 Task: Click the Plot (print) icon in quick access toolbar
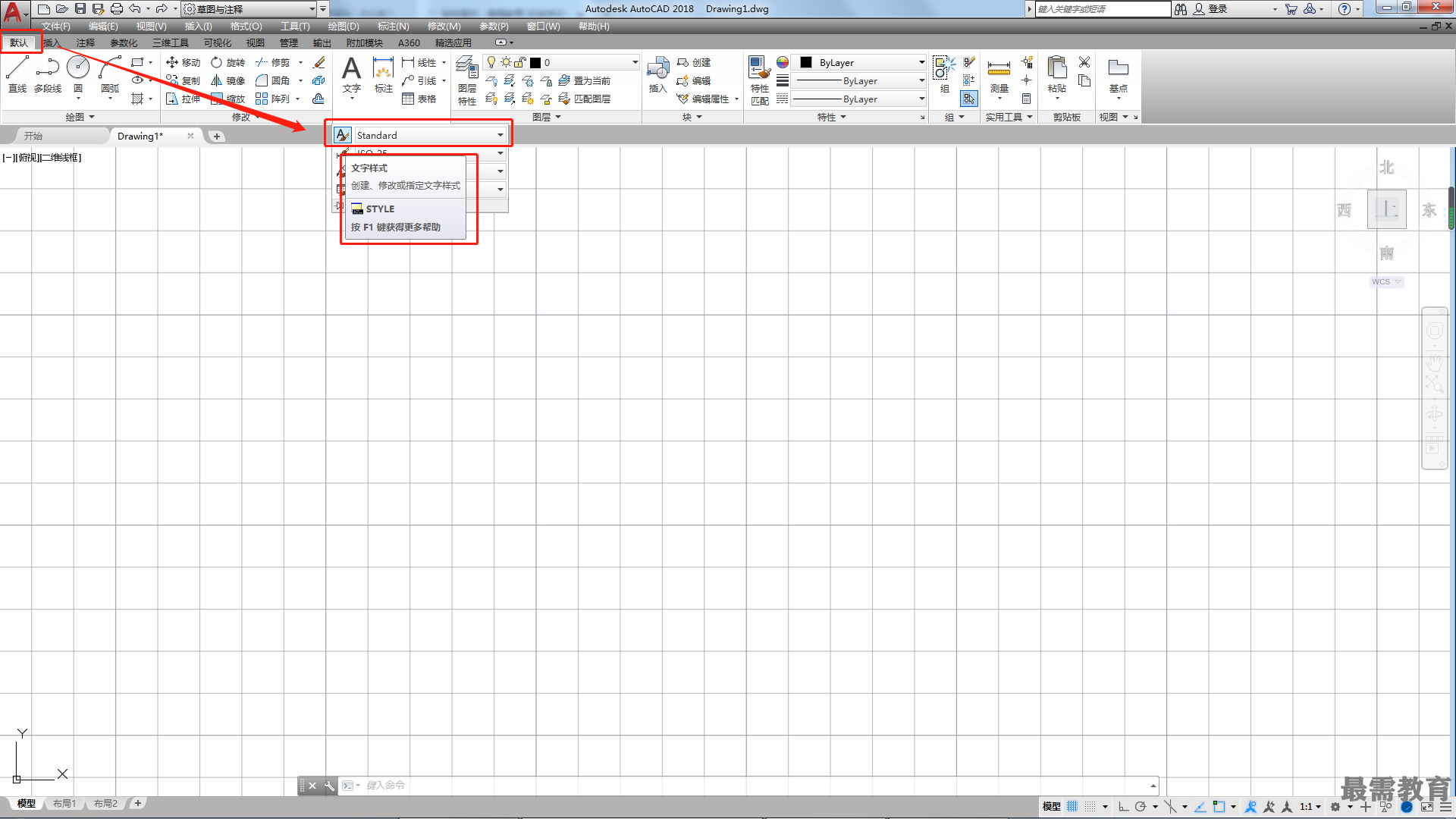pos(116,9)
